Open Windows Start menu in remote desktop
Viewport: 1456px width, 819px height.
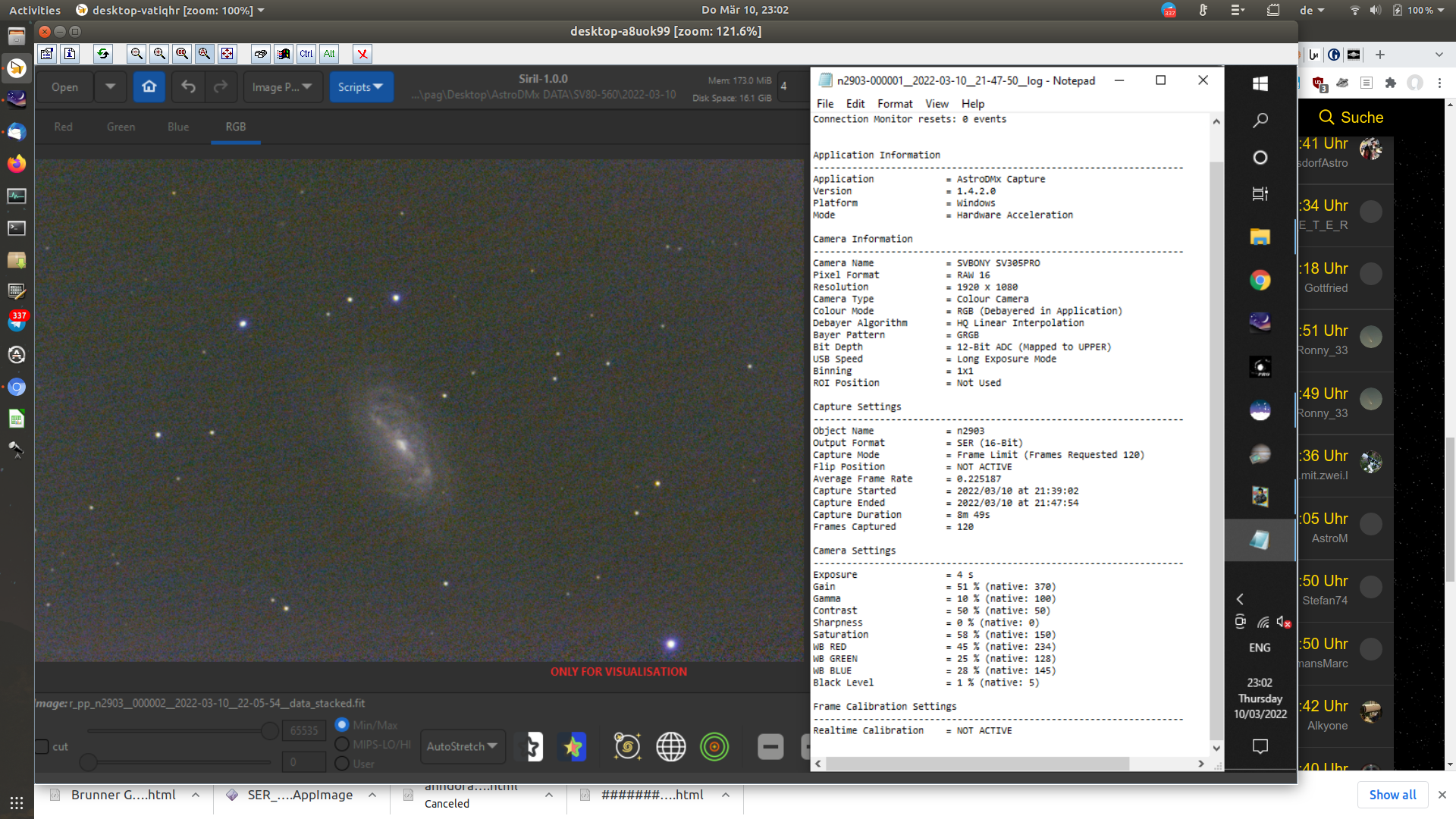click(1260, 83)
